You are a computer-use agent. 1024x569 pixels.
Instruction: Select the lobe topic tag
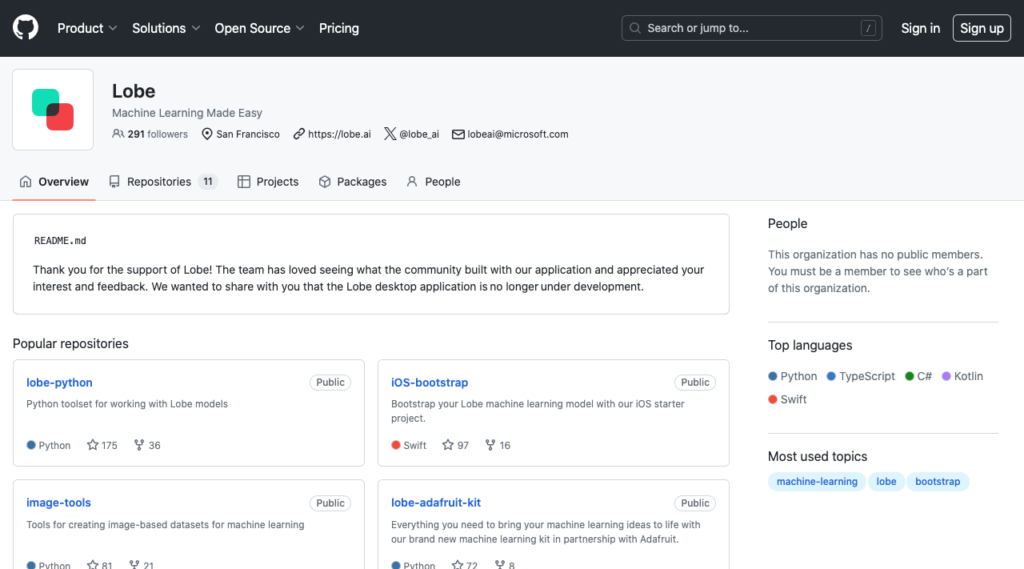point(886,481)
